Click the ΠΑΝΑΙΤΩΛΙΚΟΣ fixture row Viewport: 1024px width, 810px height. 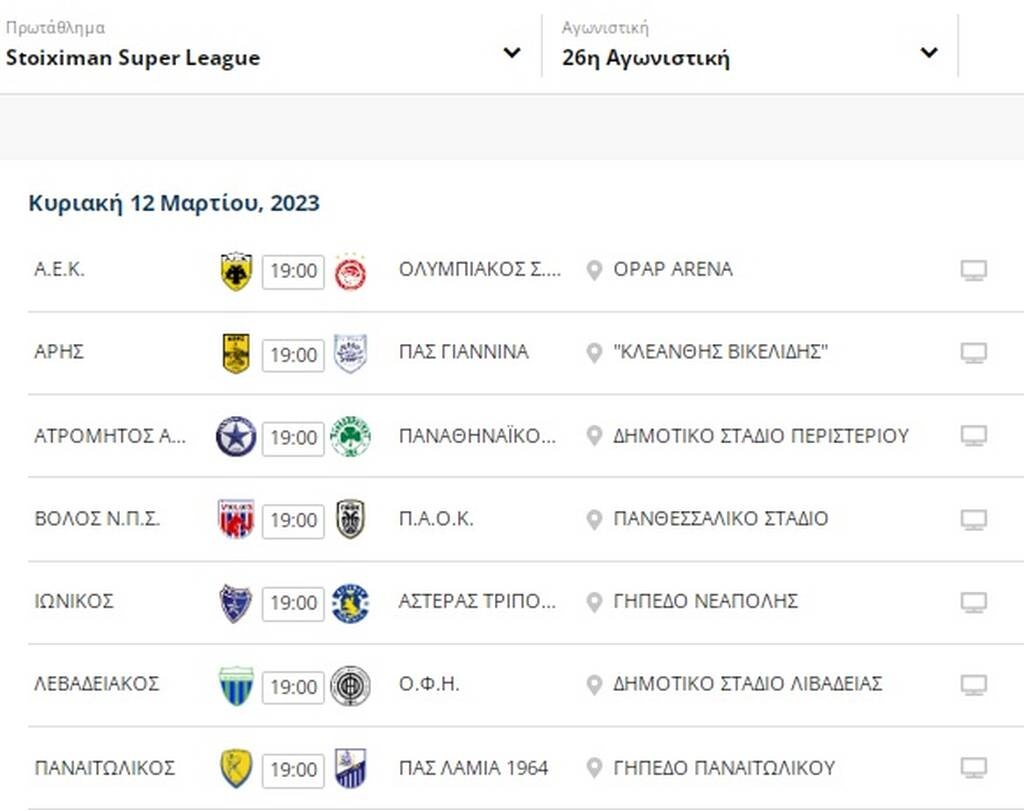tap(500, 769)
